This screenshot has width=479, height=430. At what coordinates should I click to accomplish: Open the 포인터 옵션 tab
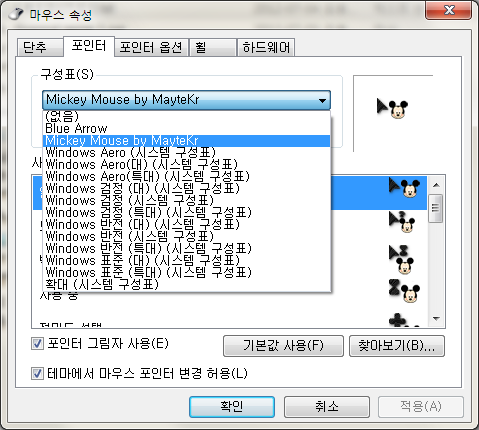[151, 47]
